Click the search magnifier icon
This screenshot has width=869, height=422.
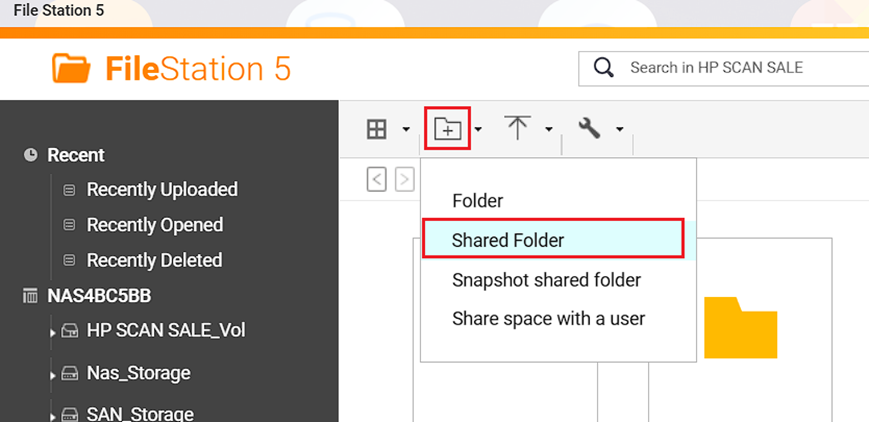coord(603,68)
